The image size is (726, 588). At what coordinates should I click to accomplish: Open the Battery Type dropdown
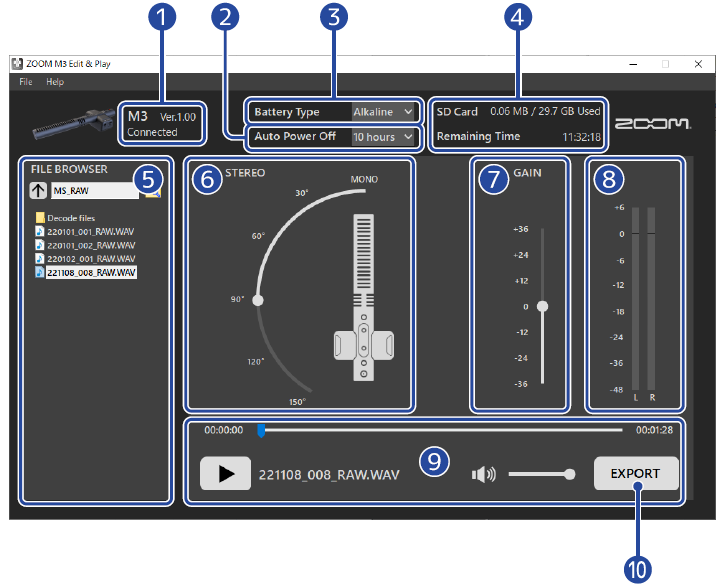[382, 112]
